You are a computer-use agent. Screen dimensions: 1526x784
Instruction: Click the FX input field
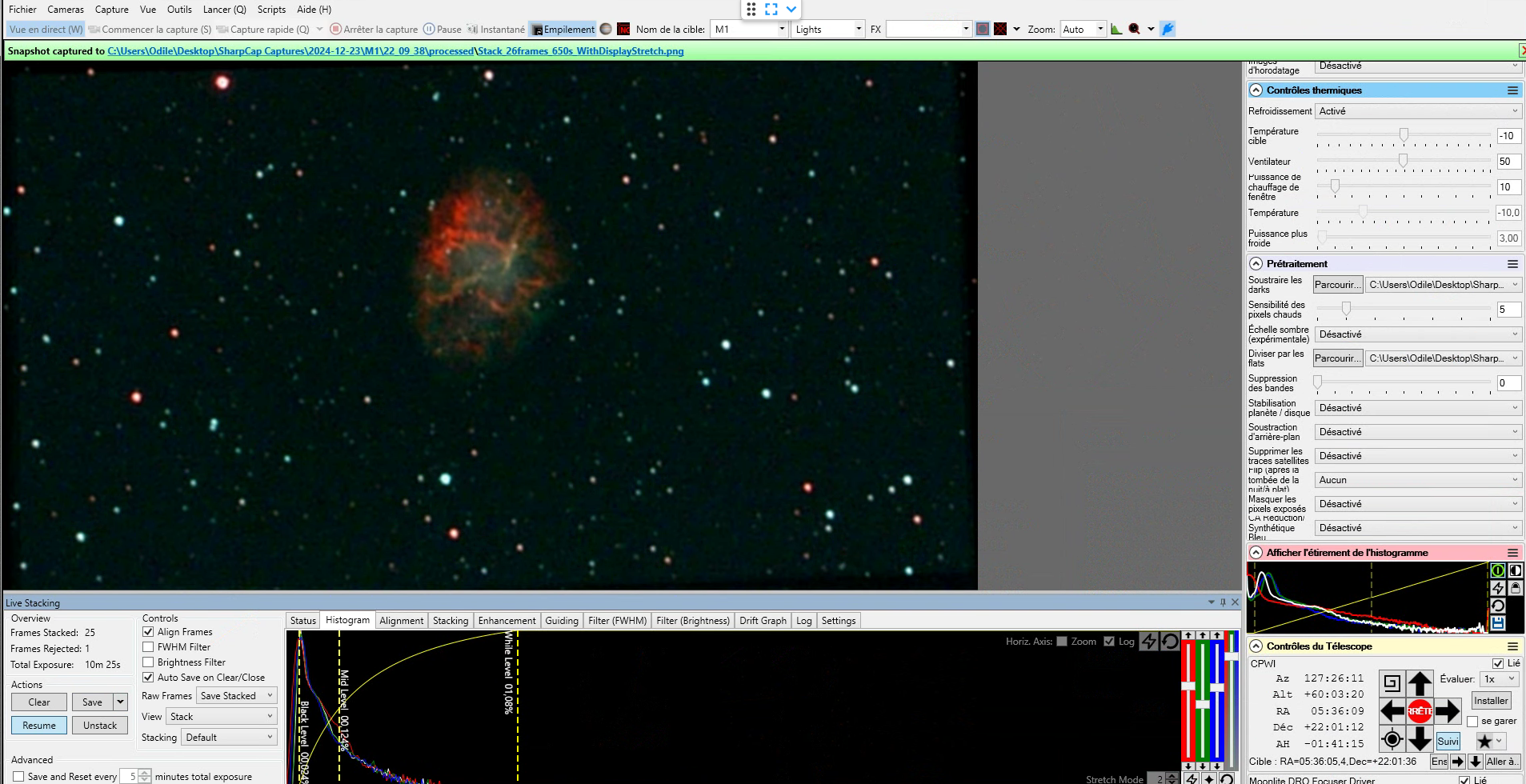pos(927,30)
